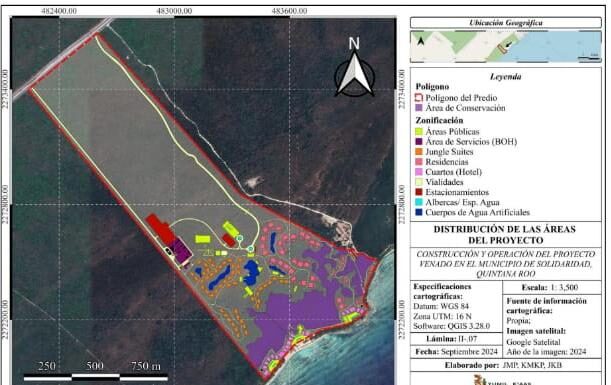611x385 pixels.
Task: Click the "Año de la imagen: 2024" text
Action: coord(546,352)
